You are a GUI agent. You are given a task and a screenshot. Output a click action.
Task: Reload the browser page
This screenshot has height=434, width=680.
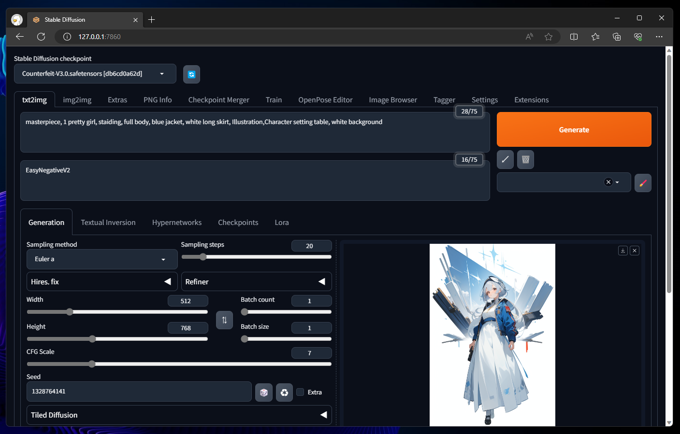click(41, 37)
